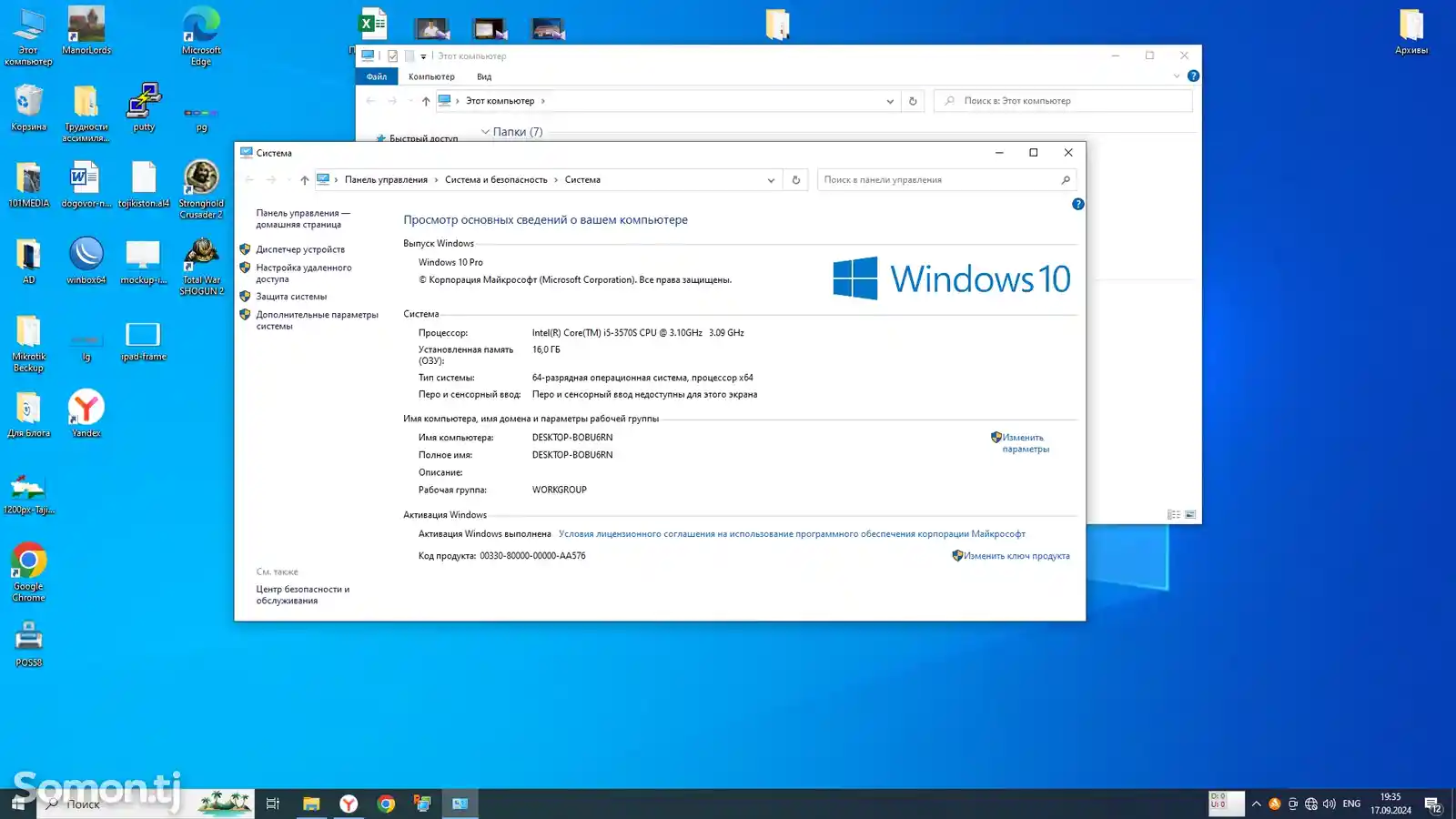The width and height of the screenshot is (1456, 819).
Task: Open notification center with 12 notifications
Action: click(1433, 804)
